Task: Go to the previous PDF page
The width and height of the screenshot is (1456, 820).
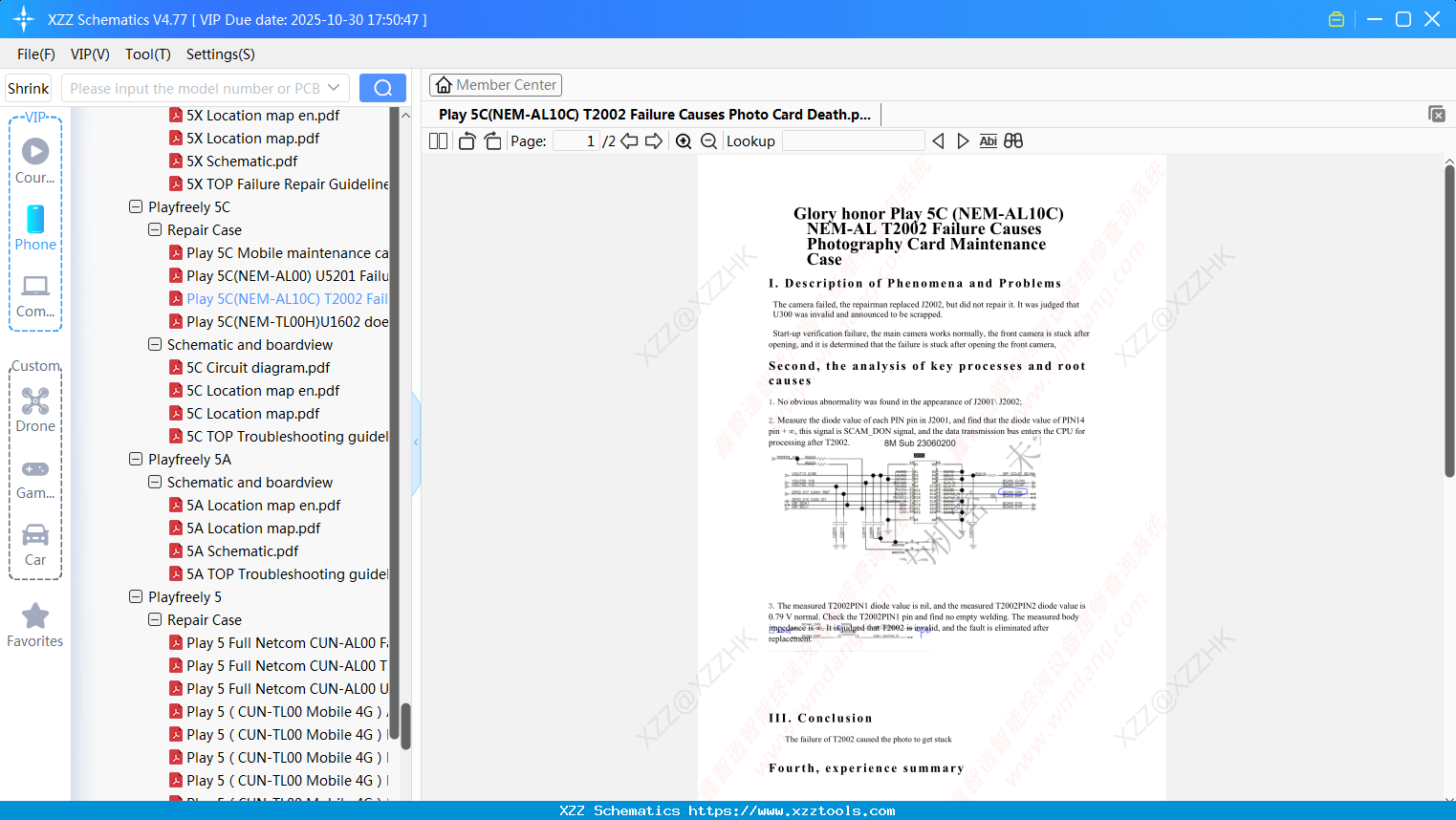Action: point(629,141)
